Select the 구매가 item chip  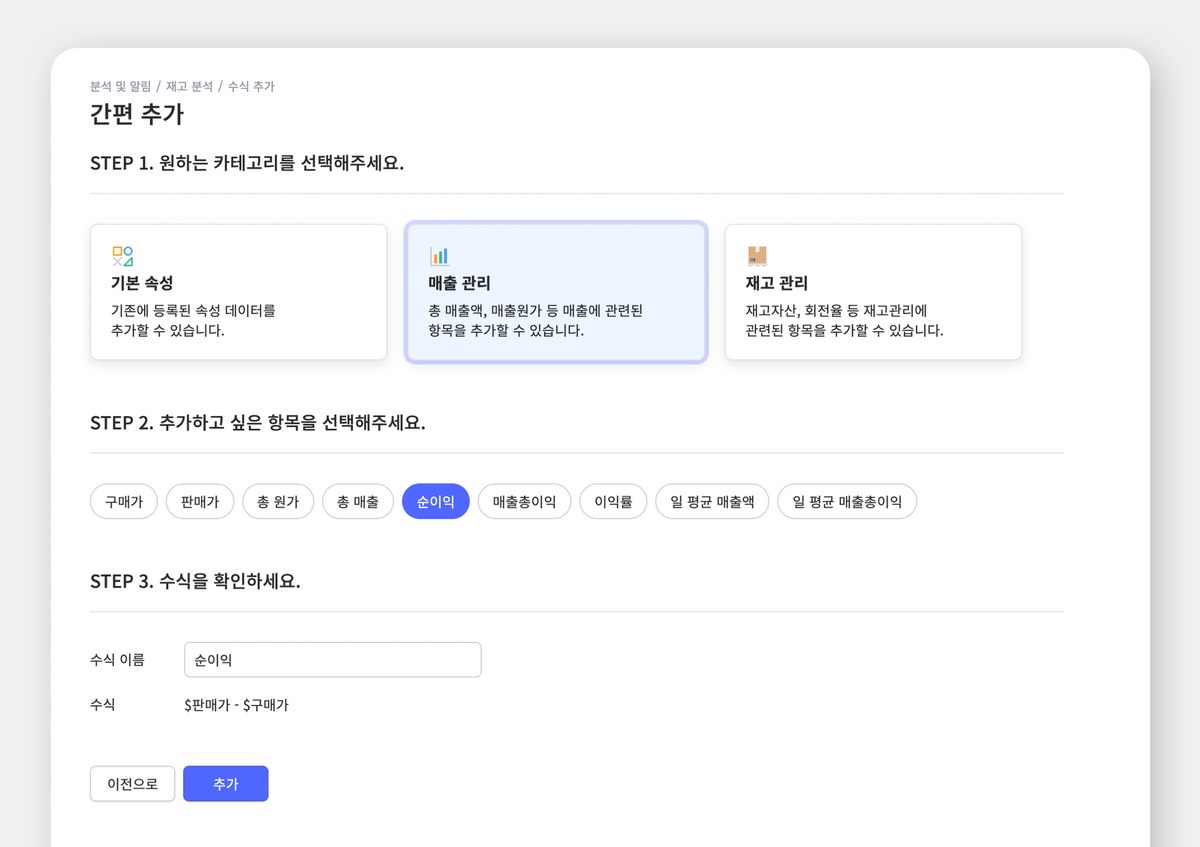123,501
